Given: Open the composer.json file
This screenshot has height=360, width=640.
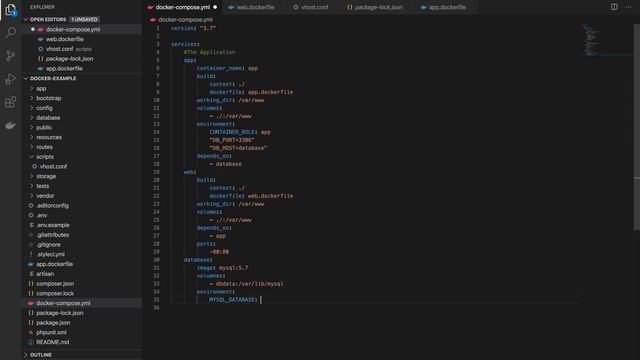Looking at the screenshot, I should point(82,284).
